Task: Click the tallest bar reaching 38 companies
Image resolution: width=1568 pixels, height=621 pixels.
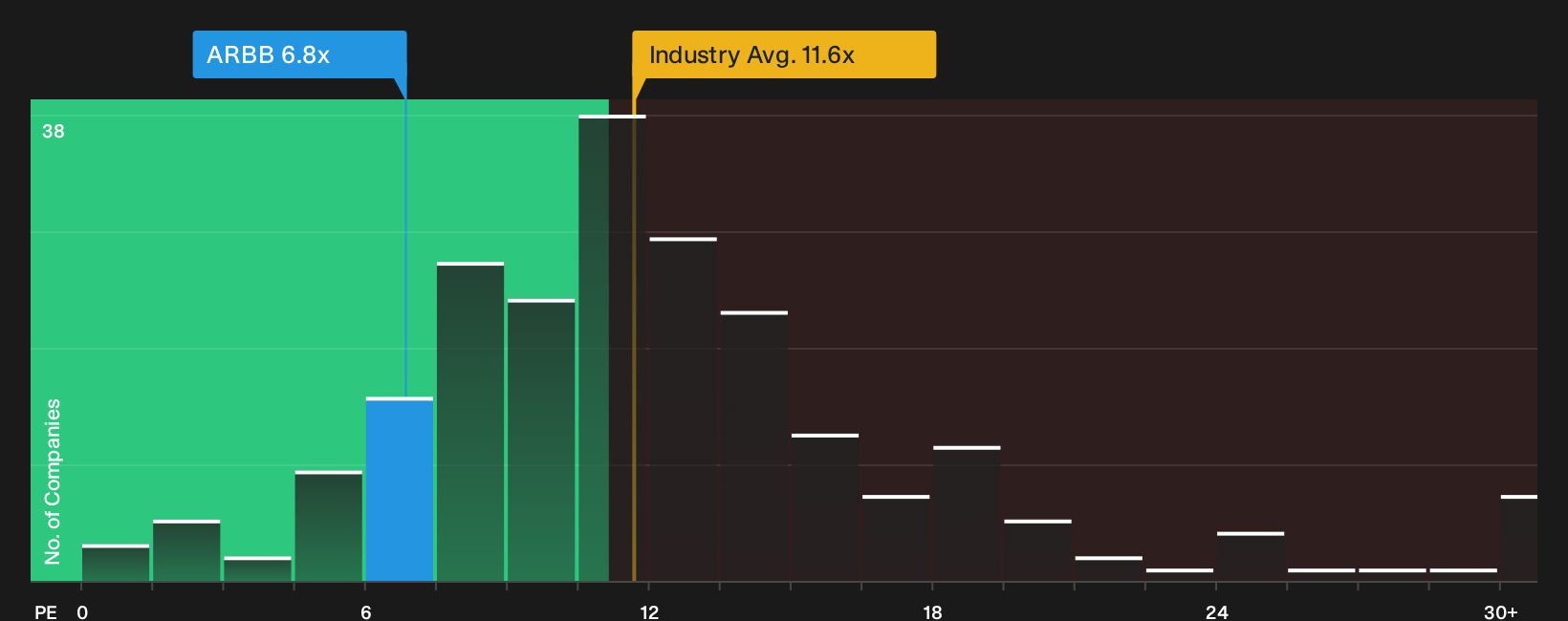Action: pyautogui.click(x=612, y=348)
